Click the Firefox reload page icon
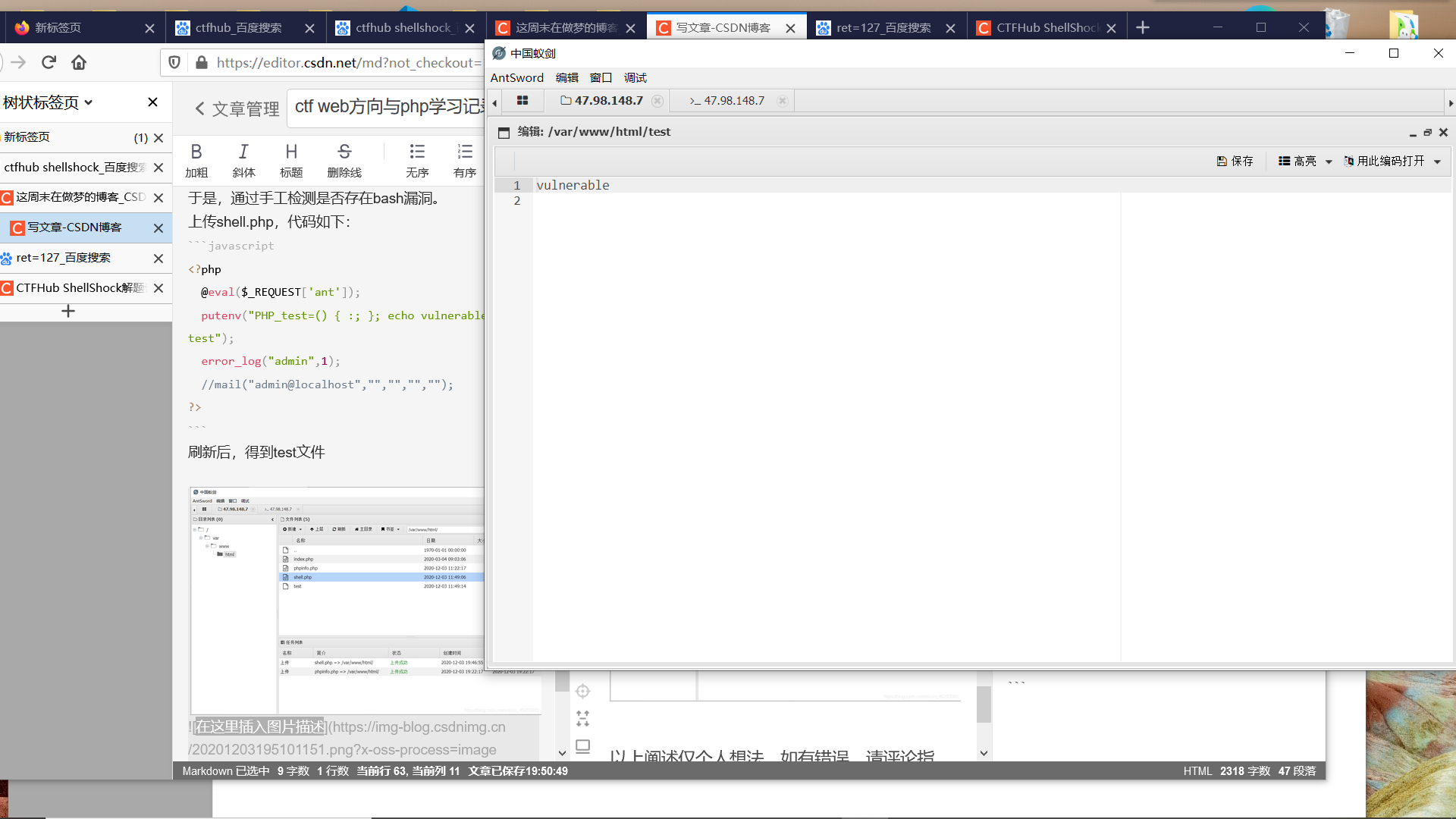Screen dimensions: 1456x819 pyautogui.click(x=49, y=62)
